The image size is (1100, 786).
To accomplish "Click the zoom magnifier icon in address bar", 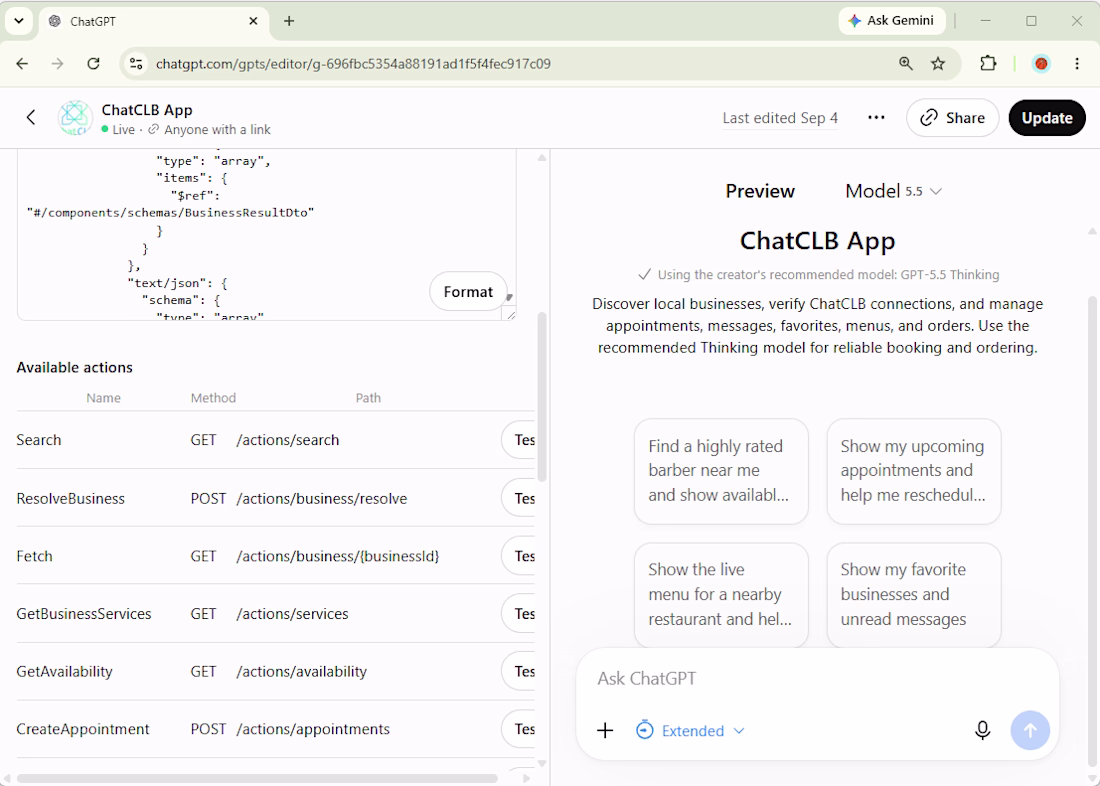I will [x=906, y=64].
